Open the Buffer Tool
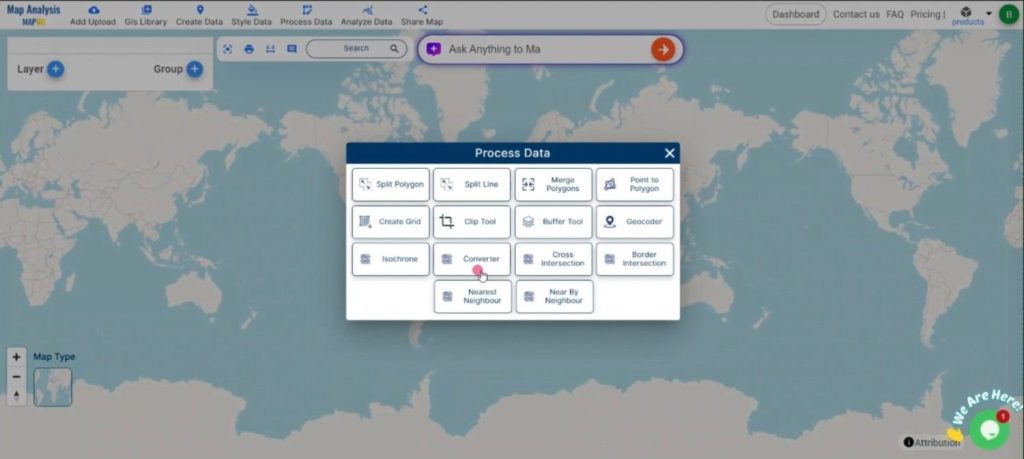1024x459 pixels. tap(553, 222)
